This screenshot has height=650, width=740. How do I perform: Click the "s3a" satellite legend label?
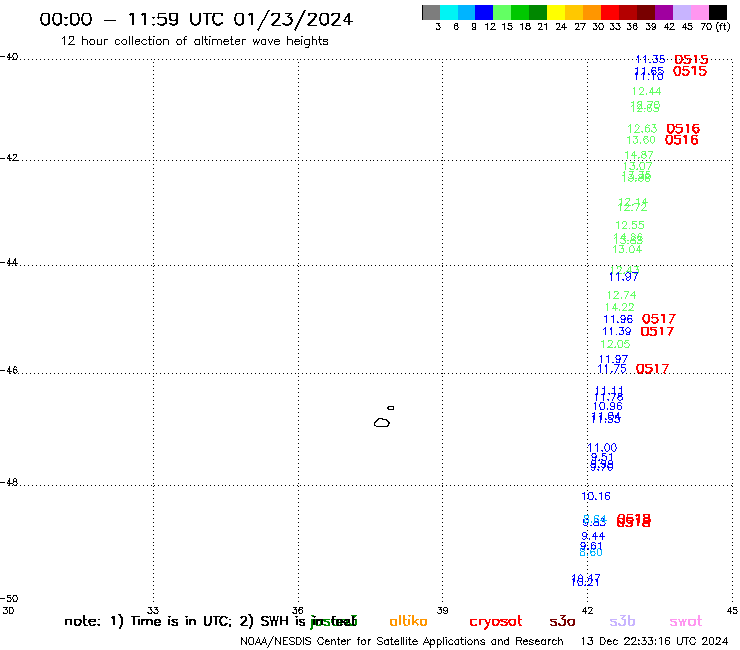562,621
